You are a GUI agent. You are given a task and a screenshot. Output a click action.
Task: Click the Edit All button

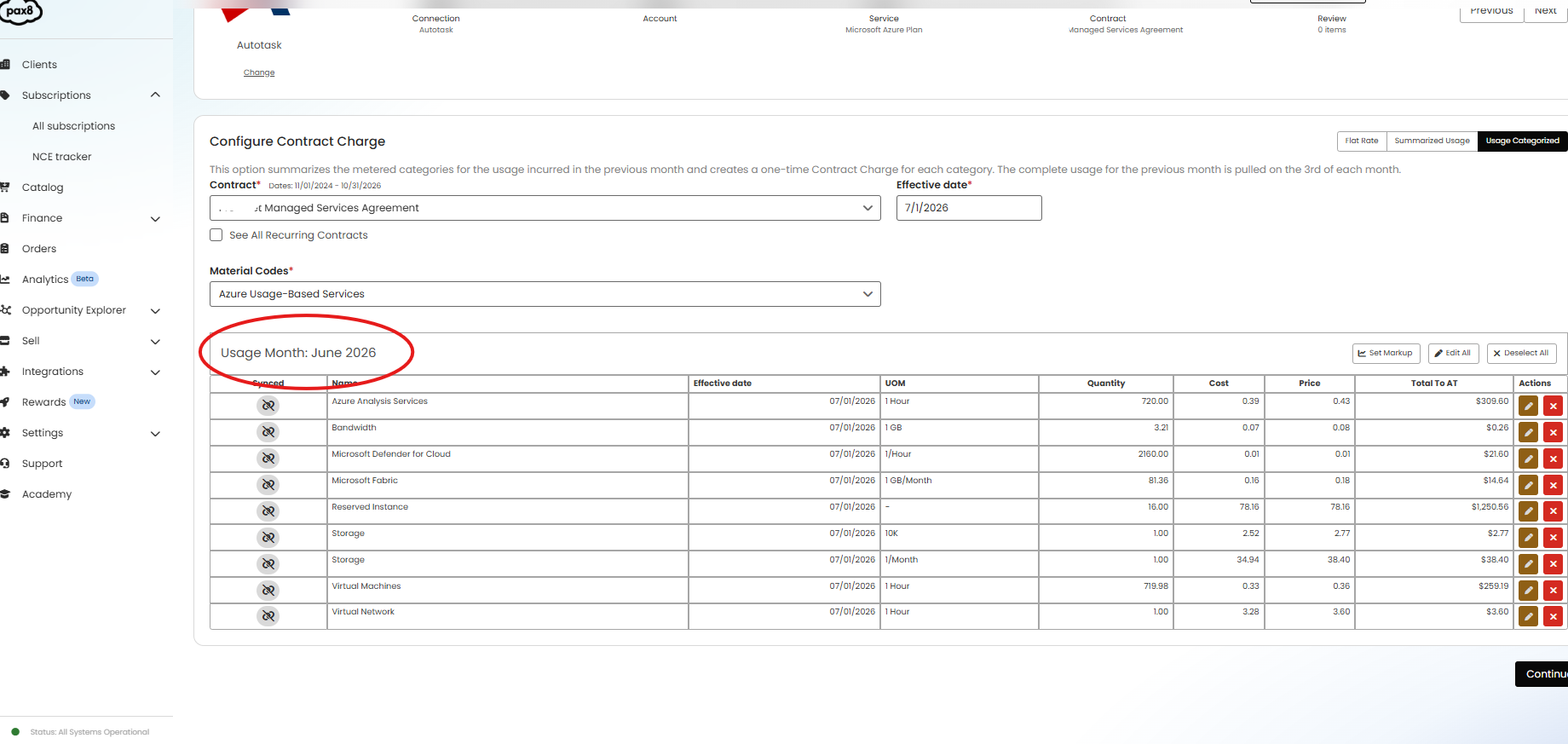tap(1453, 353)
